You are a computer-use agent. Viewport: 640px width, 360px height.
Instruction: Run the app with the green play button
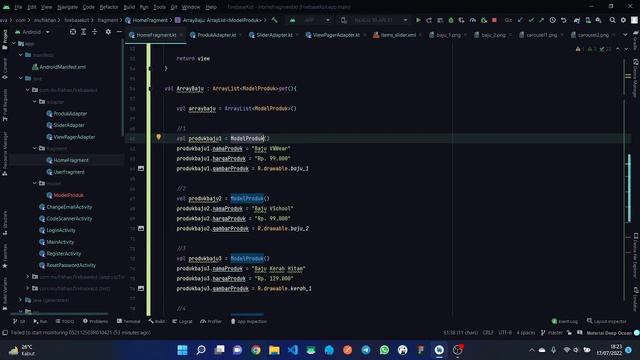coord(418,20)
